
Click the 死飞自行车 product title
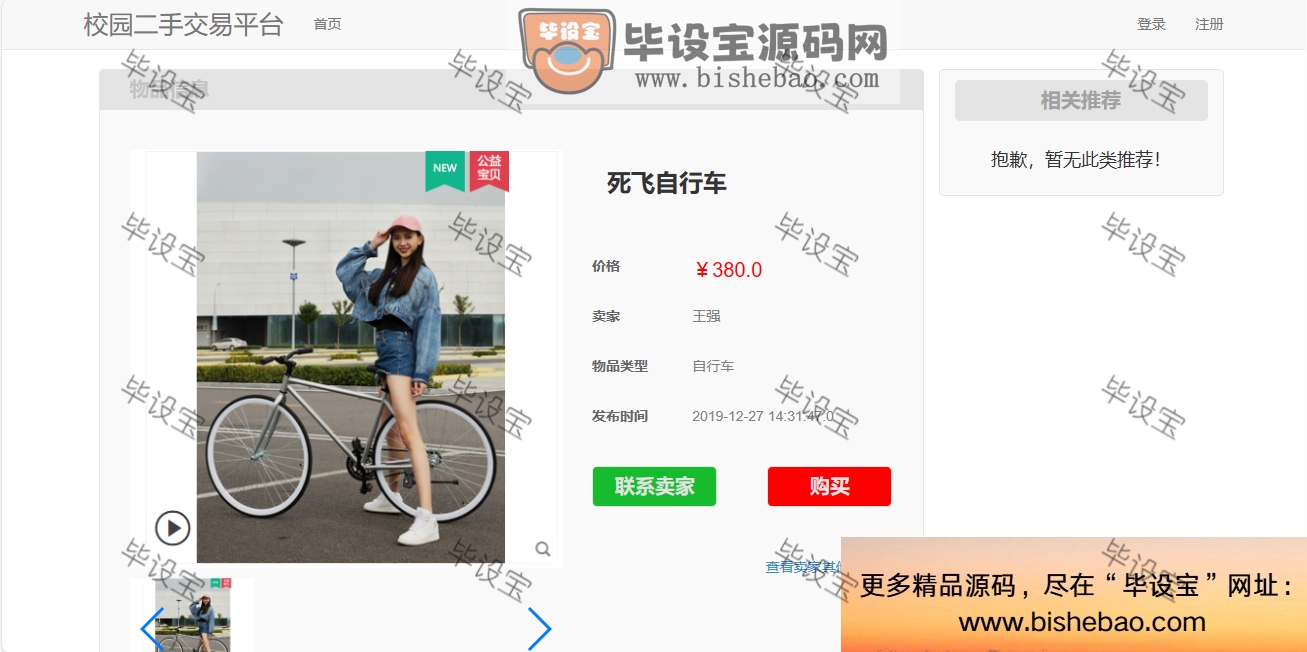click(x=667, y=183)
